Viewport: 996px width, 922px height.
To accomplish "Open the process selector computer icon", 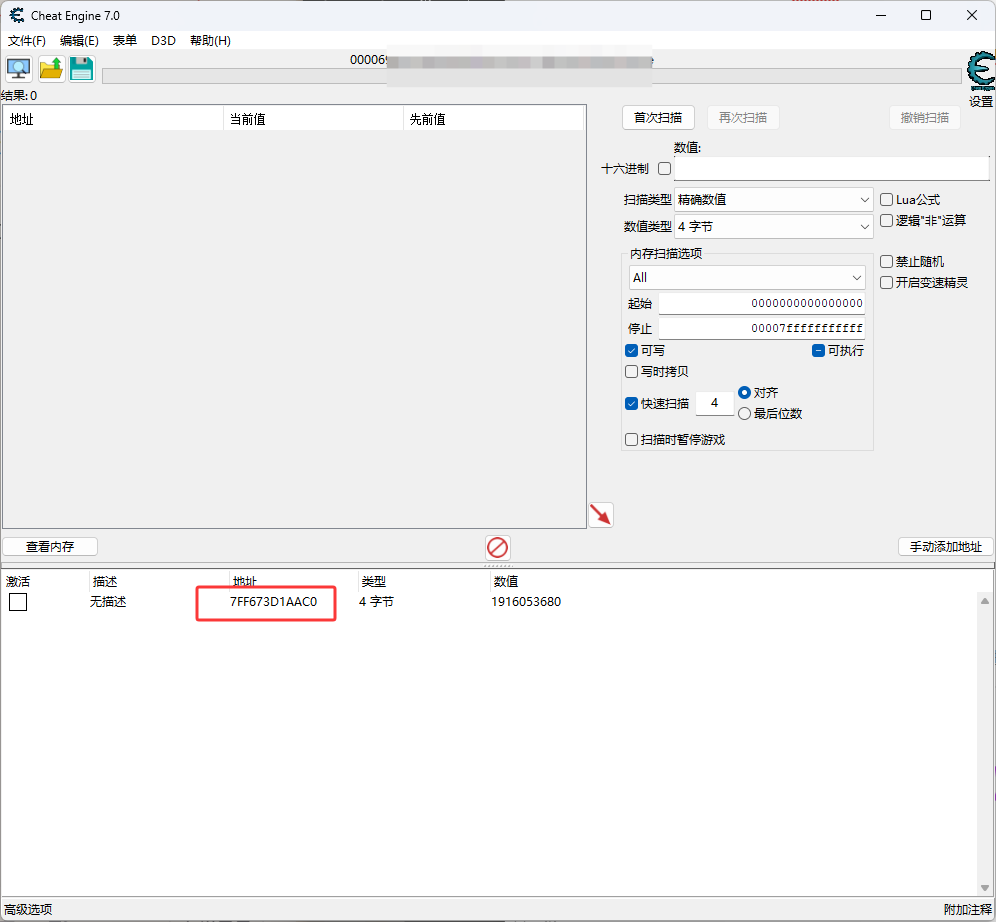I will point(18,69).
